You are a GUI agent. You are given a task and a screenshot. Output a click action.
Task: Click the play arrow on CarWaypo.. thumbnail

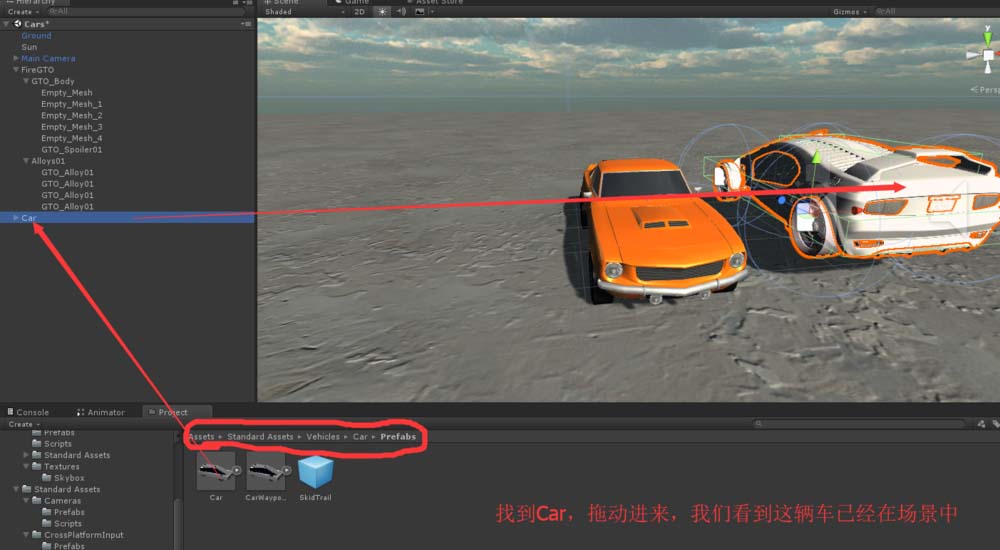pos(286,471)
